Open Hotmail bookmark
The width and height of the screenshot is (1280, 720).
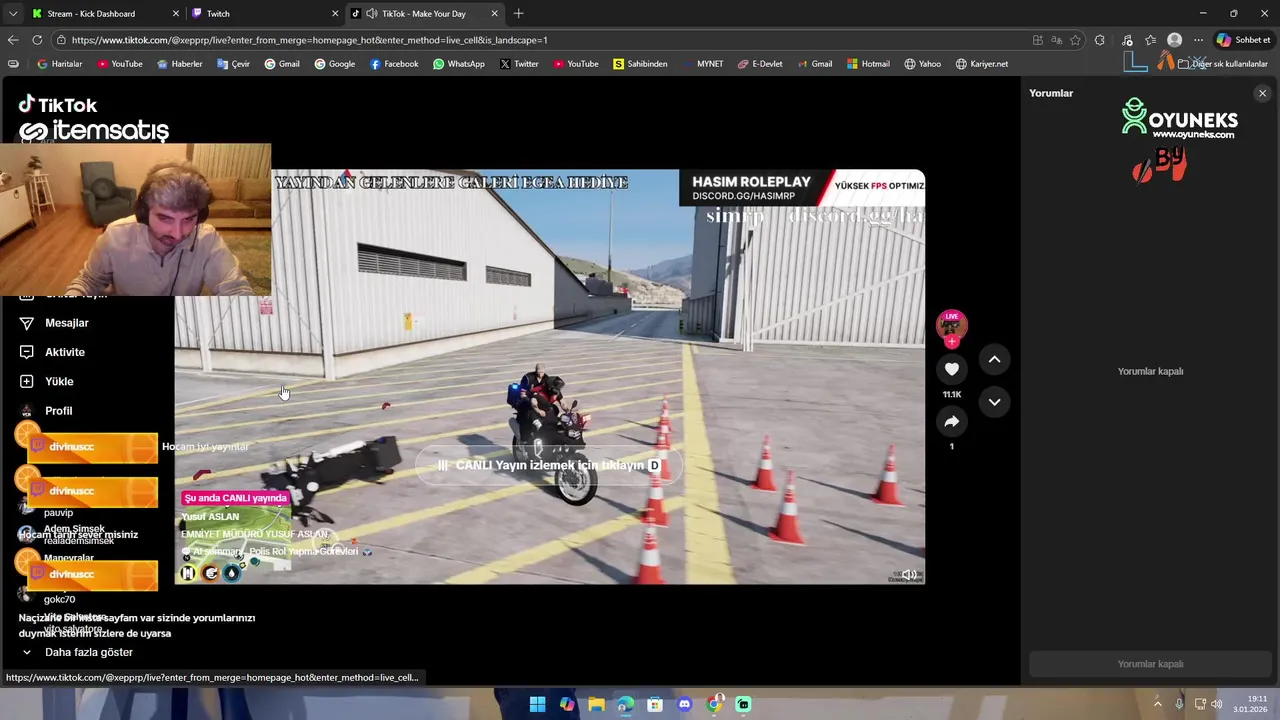tap(868, 64)
